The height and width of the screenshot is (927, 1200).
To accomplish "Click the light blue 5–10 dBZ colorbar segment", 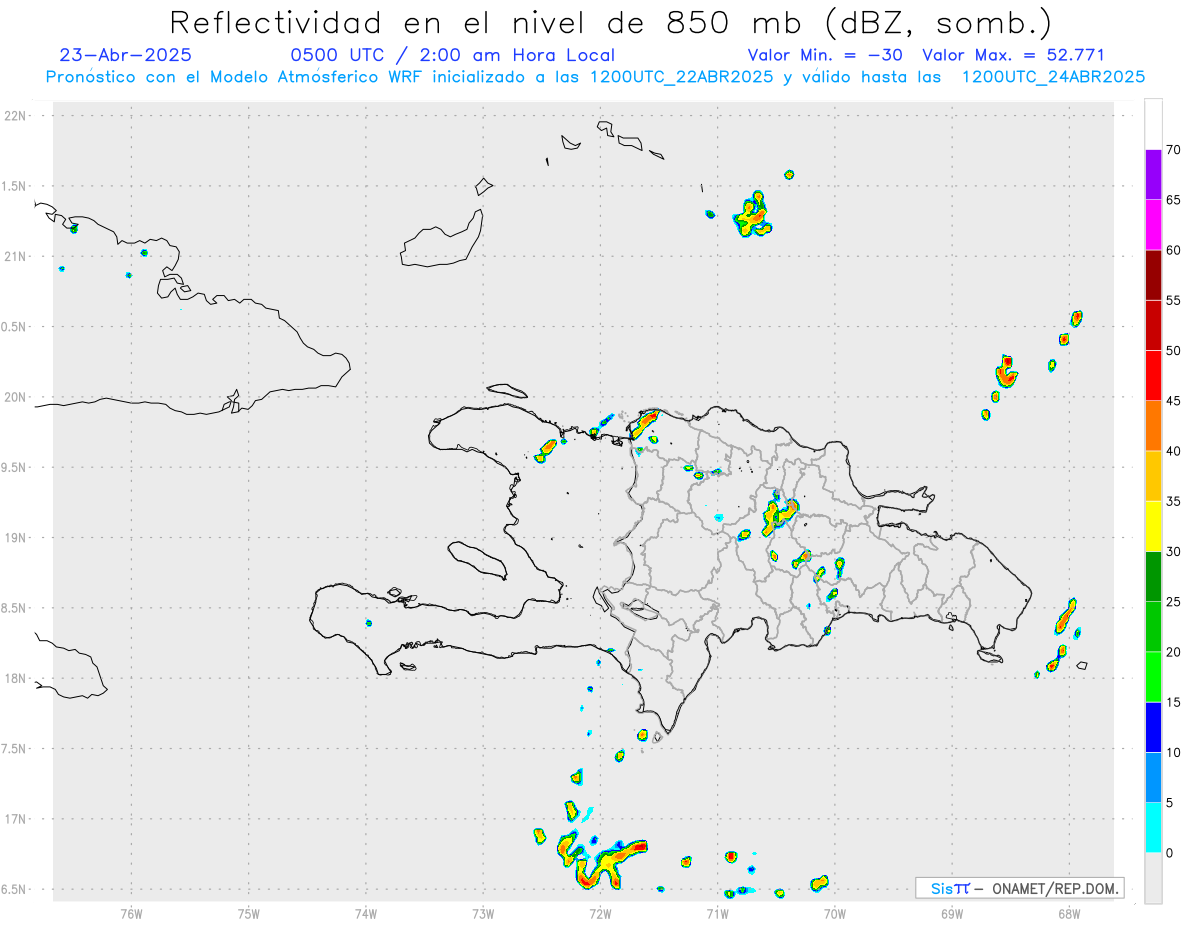I will [1153, 777].
